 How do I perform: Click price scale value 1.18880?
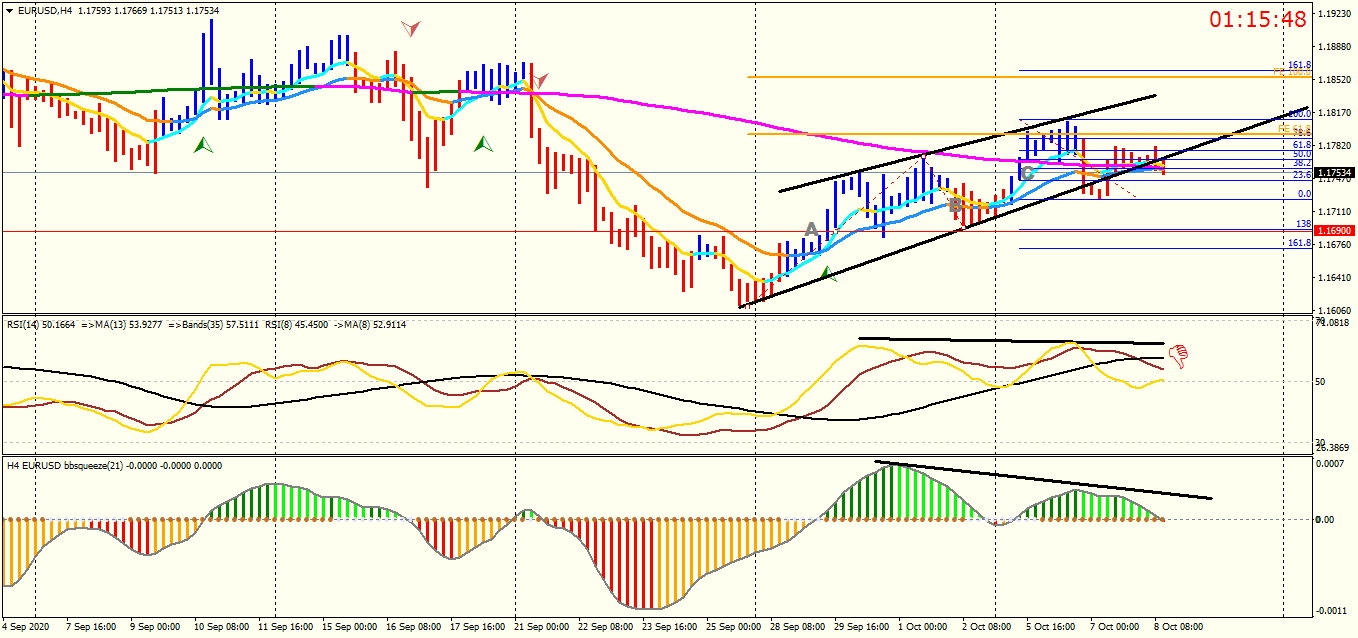coord(1336,47)
